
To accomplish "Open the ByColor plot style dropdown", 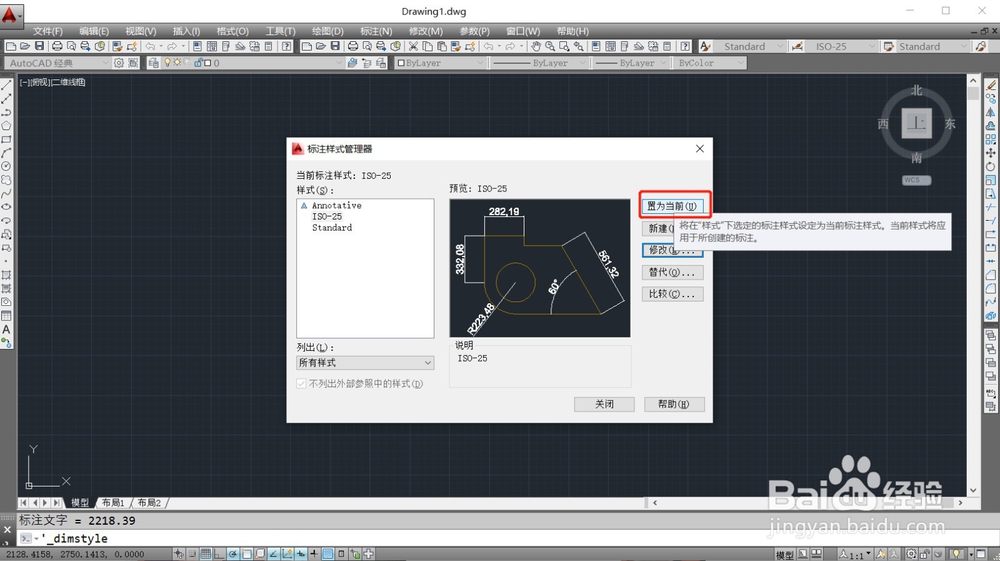I will point(710,62).
